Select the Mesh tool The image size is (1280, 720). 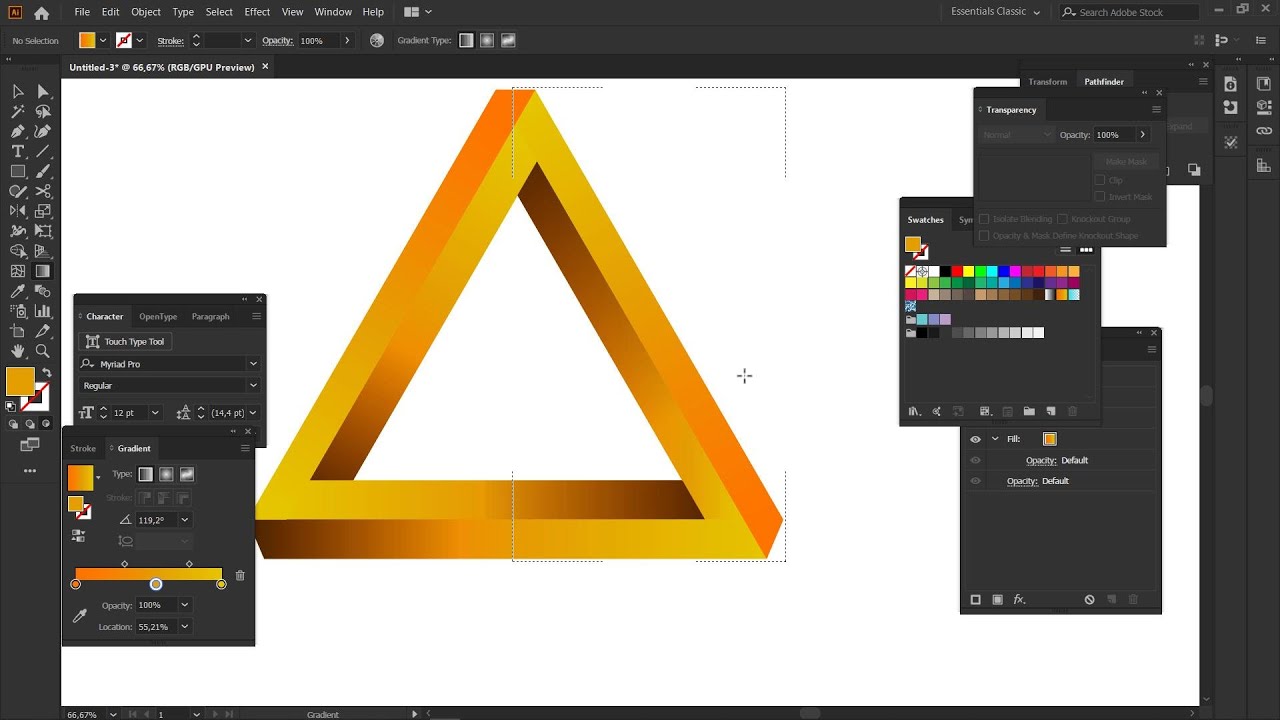18,271
